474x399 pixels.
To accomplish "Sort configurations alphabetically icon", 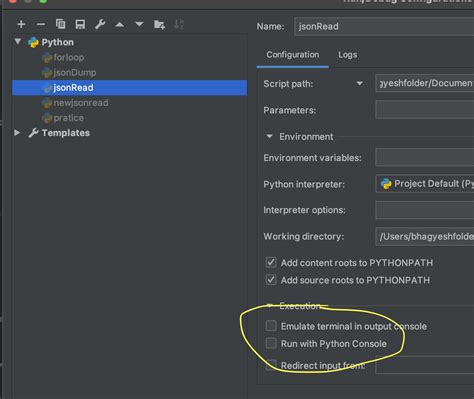I will 179,24.
